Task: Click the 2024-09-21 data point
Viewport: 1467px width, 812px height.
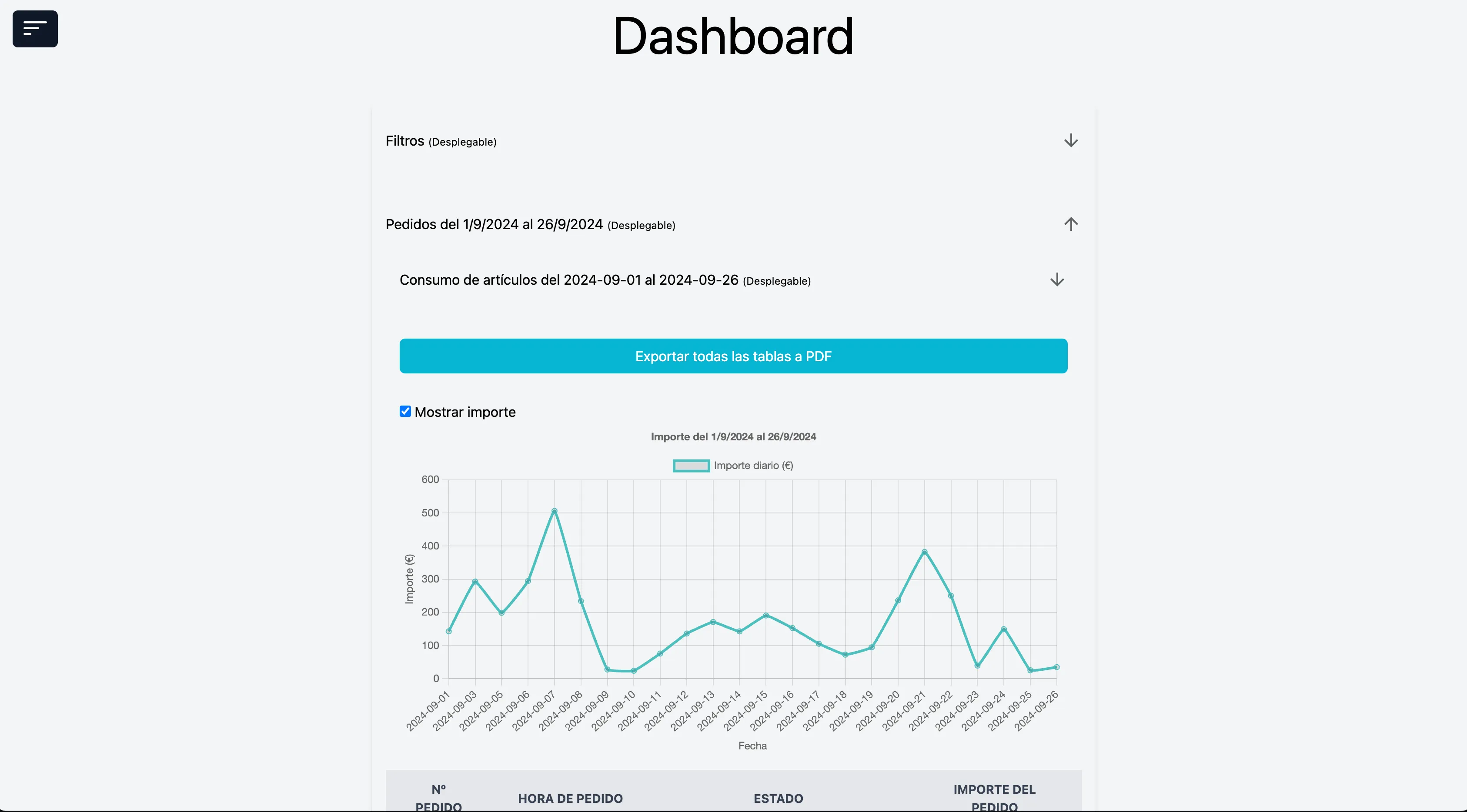Action: click(924, 551)
